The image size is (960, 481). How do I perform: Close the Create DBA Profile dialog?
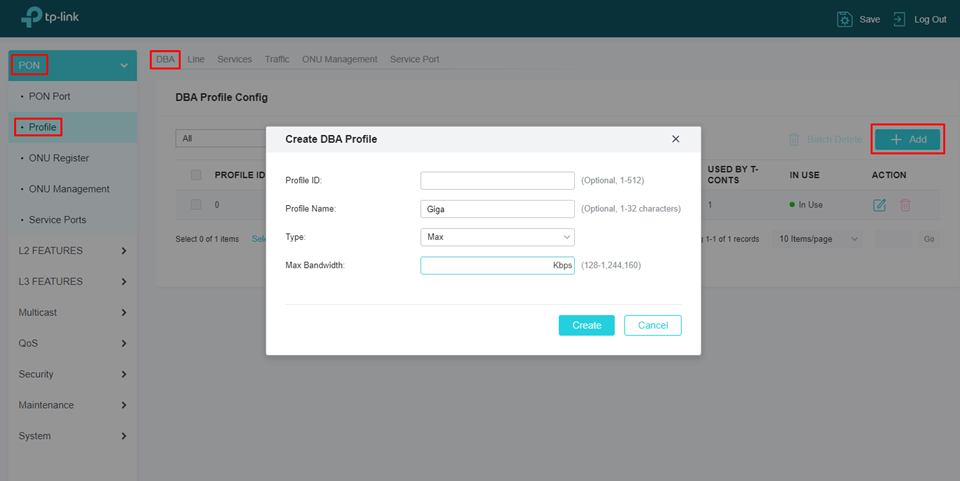[x=675, y=139]
